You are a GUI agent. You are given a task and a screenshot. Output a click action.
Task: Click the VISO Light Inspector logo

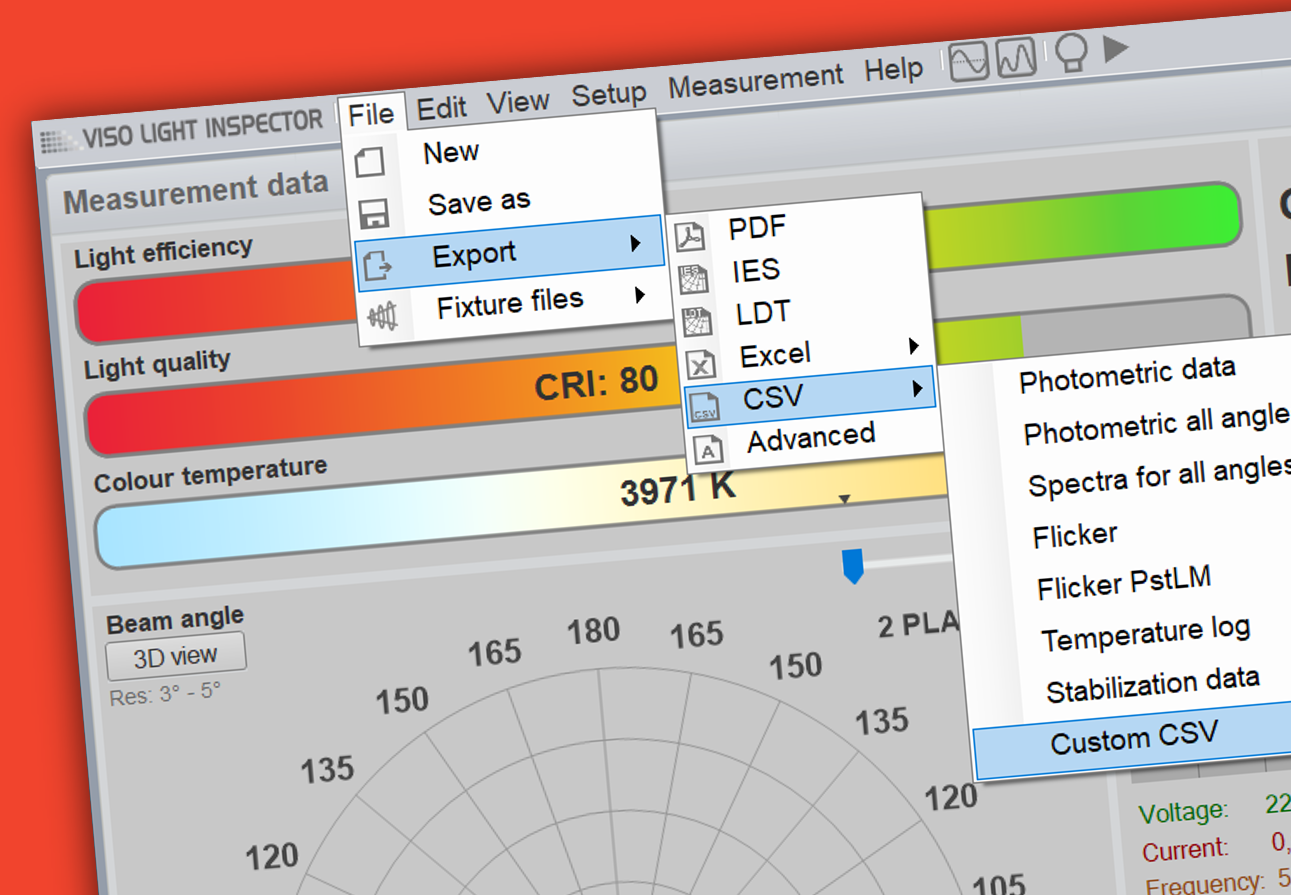click(182, 131)
